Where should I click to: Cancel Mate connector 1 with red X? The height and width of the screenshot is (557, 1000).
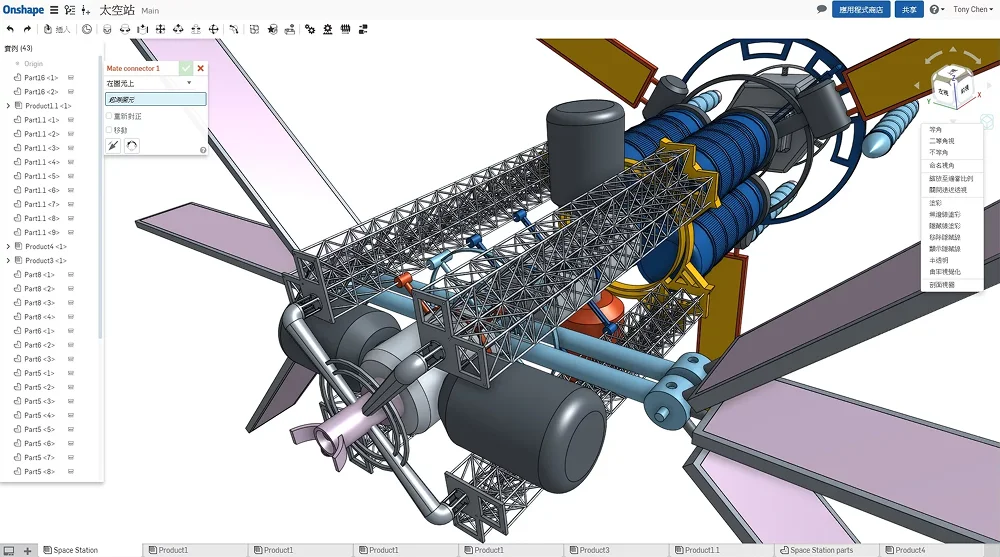[201, 68]
